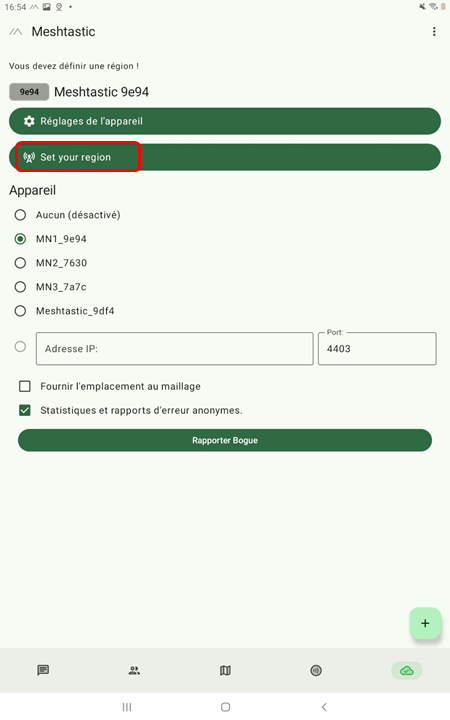This screenshot has width=450, height=720.
Task: Focus the Adresse IP input field
Action: (x=174, y=349)
